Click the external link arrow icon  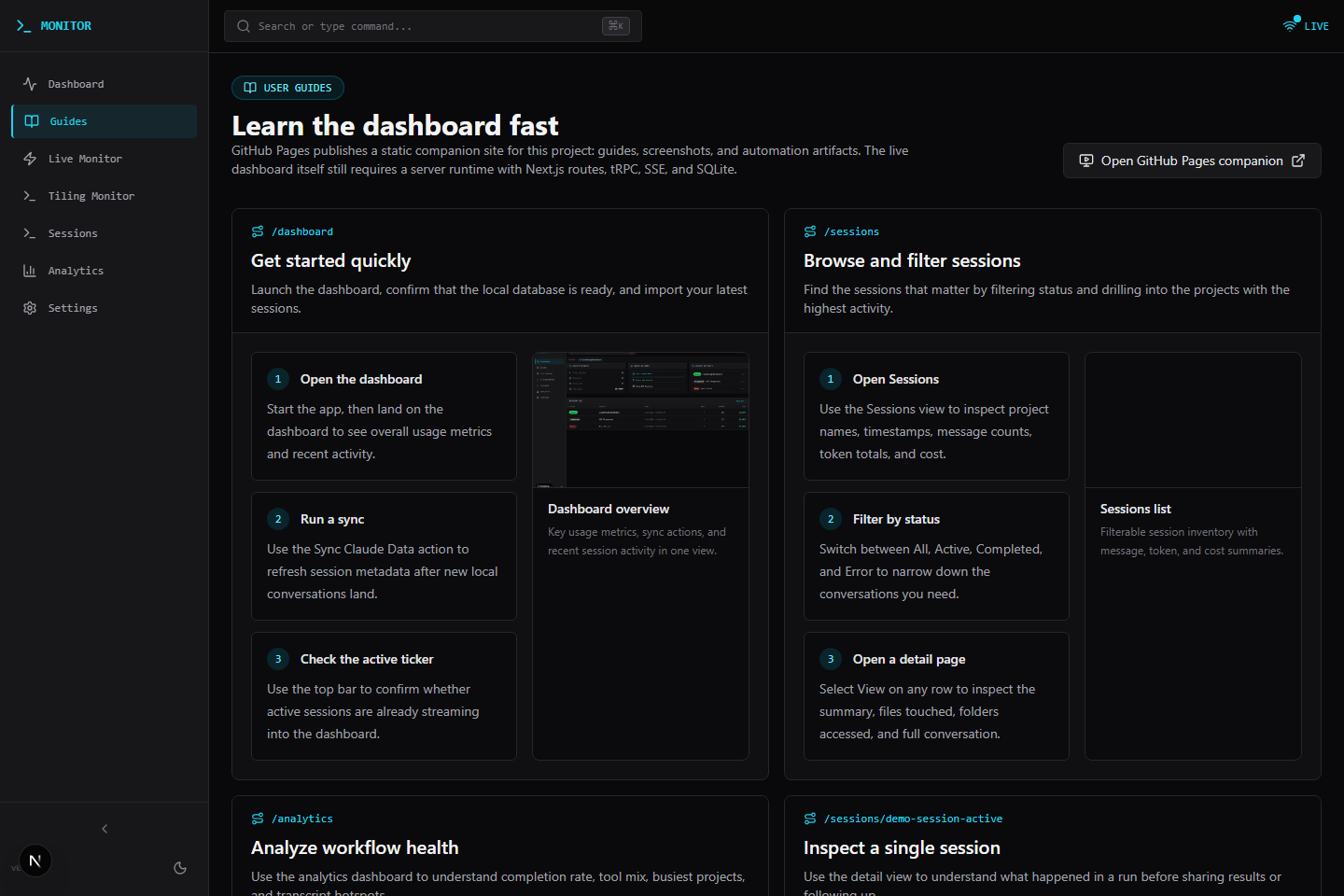coord(1298,161)
